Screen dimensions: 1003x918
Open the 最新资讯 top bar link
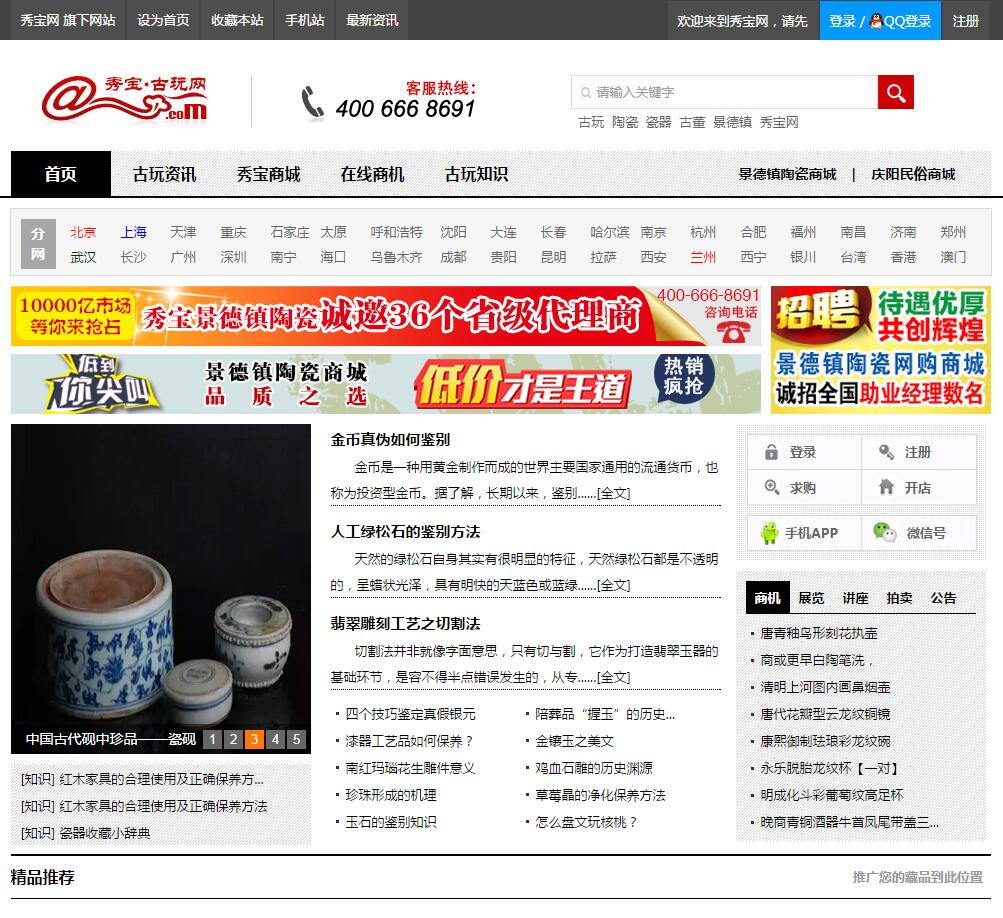372,20
